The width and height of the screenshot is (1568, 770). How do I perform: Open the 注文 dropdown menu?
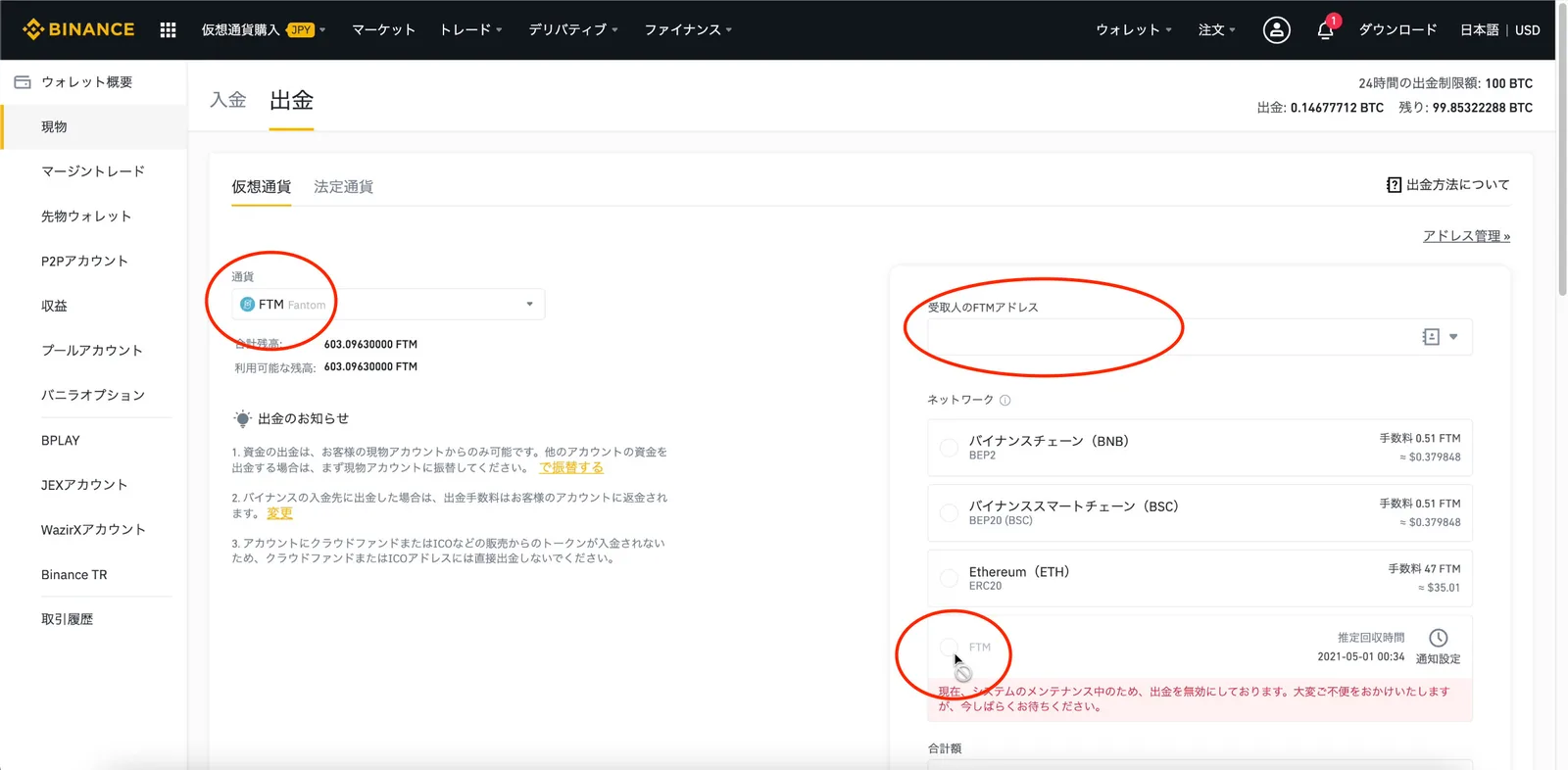click(1217, 30)
